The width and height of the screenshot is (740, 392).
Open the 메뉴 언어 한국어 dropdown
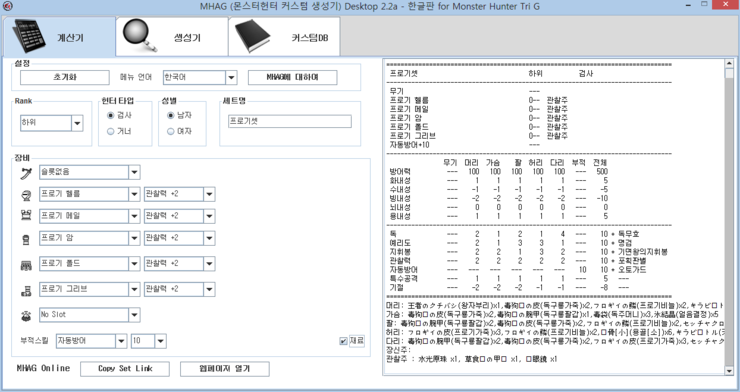(x=231, y=77)
